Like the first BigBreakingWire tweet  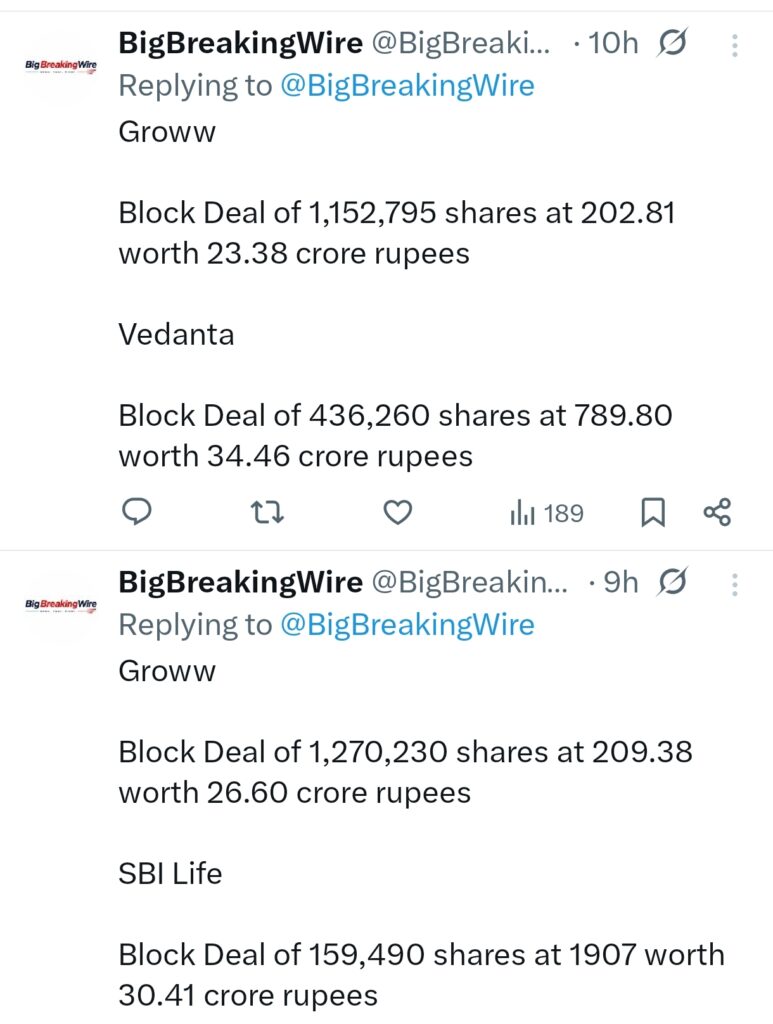[397, 512]
